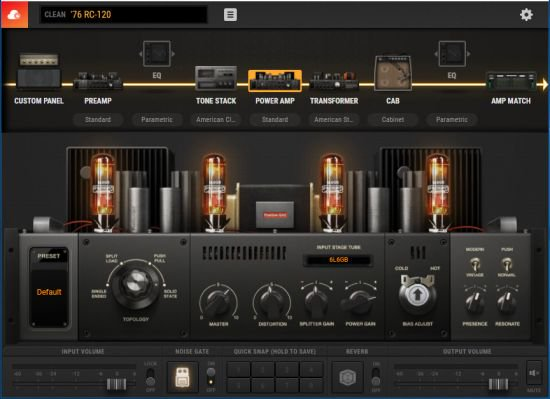
Task: Click the Master knob
Action: point(218,302)
